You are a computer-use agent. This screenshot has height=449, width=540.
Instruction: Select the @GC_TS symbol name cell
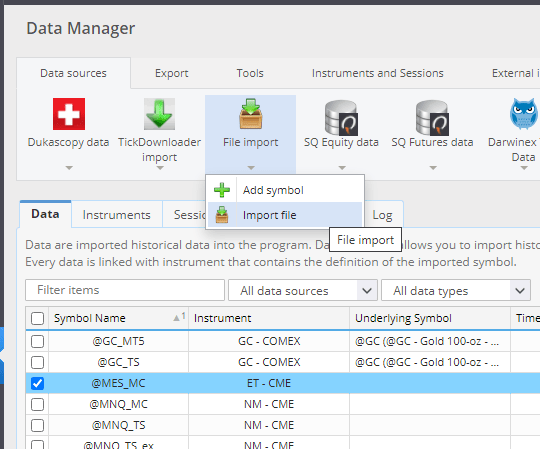click(x=118, y=362)
